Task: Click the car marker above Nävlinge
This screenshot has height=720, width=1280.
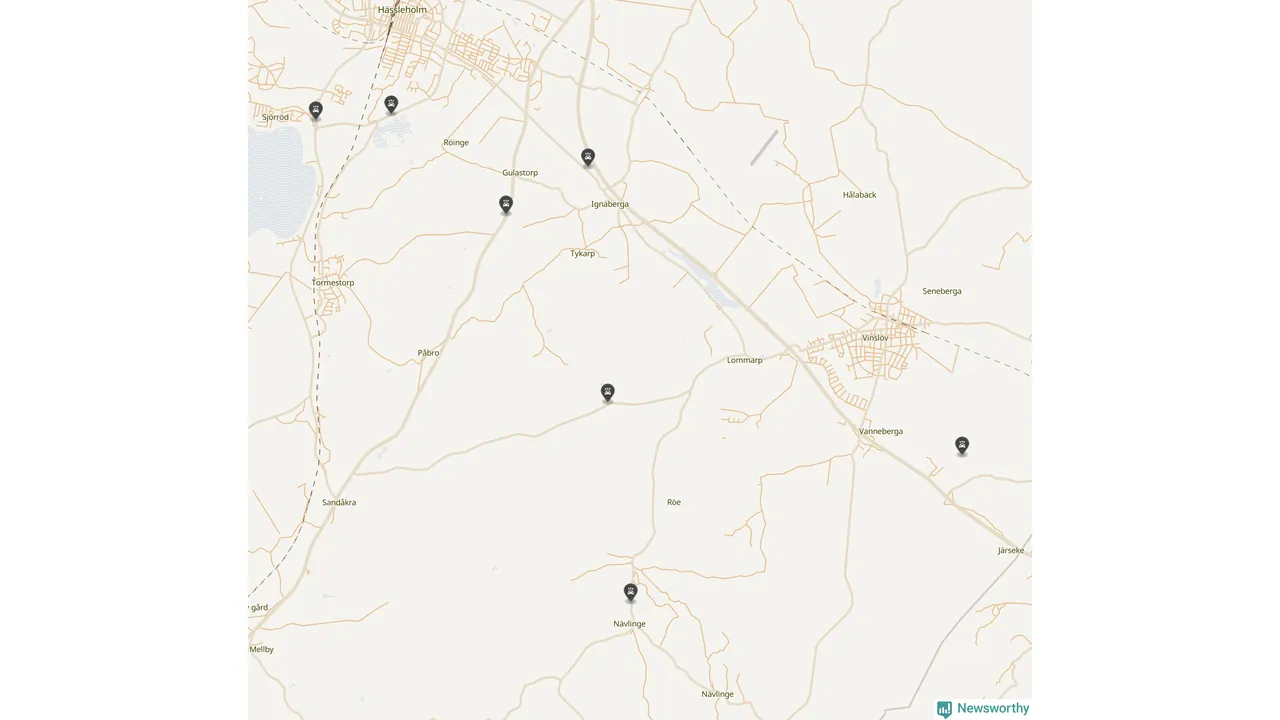Action: [631, 592]
